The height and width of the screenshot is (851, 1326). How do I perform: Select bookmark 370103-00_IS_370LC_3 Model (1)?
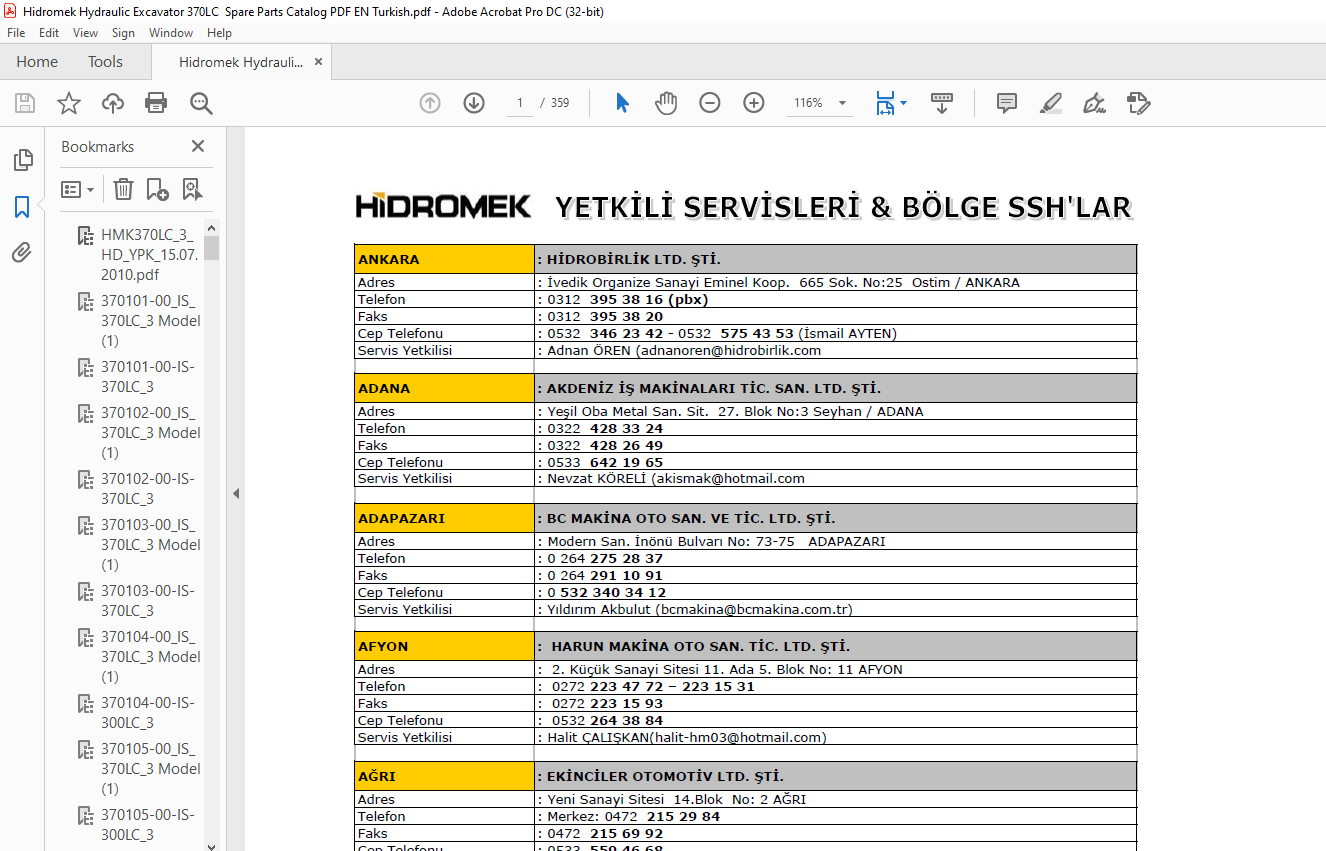[x=150, y=545]
